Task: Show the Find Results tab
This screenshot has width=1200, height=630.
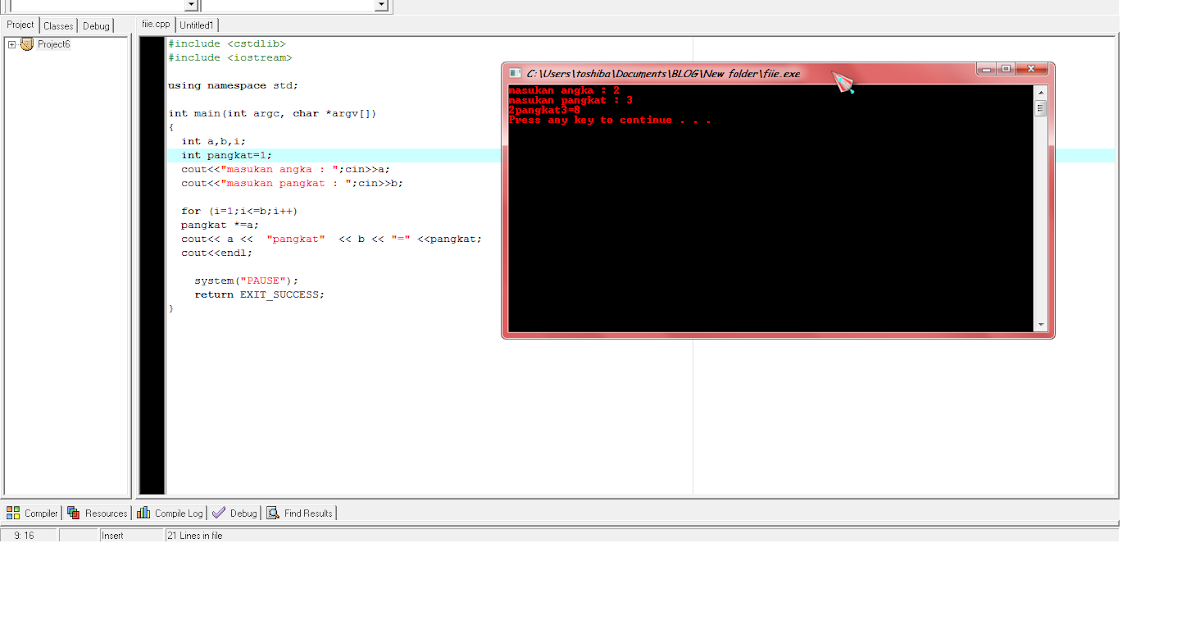Action: [300, 513]
